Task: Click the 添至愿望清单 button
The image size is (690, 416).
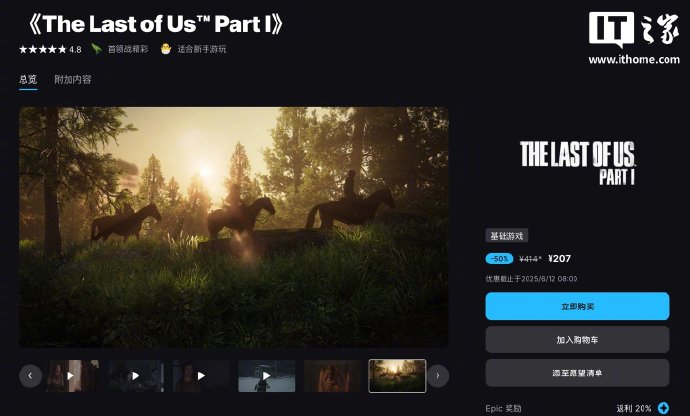Action: click(x=577, y=373)
